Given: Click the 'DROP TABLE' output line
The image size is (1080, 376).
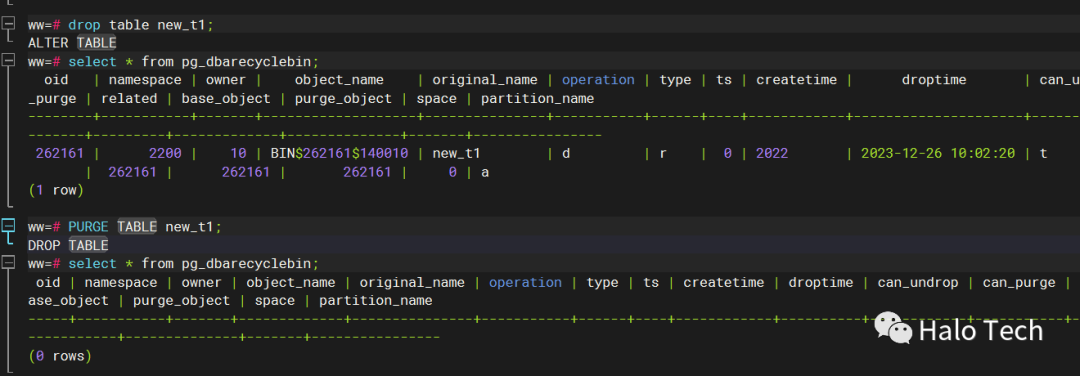Looking at the screenshot, I should click(68, 244).
